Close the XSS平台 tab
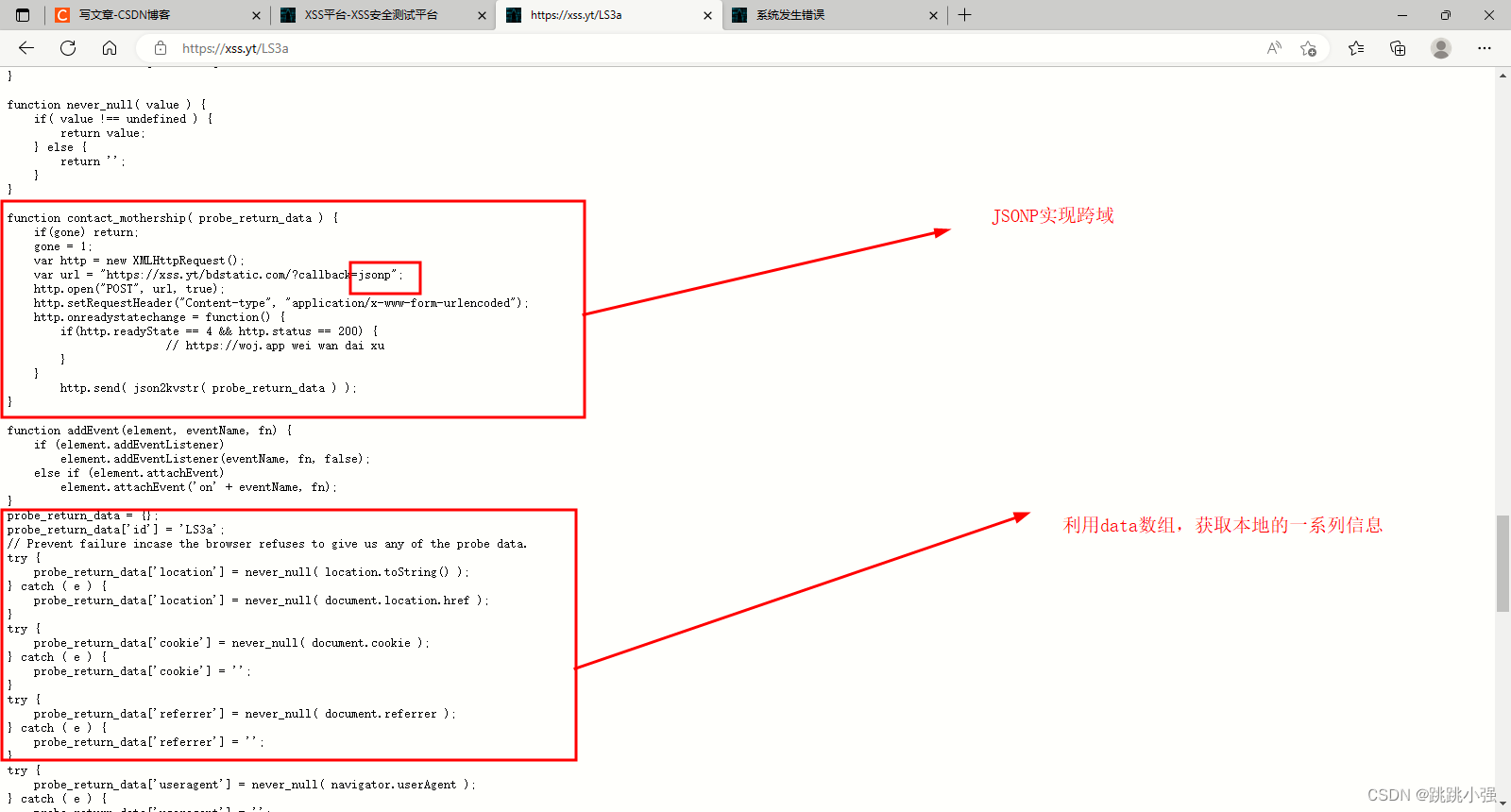 [x=482, y=15]
